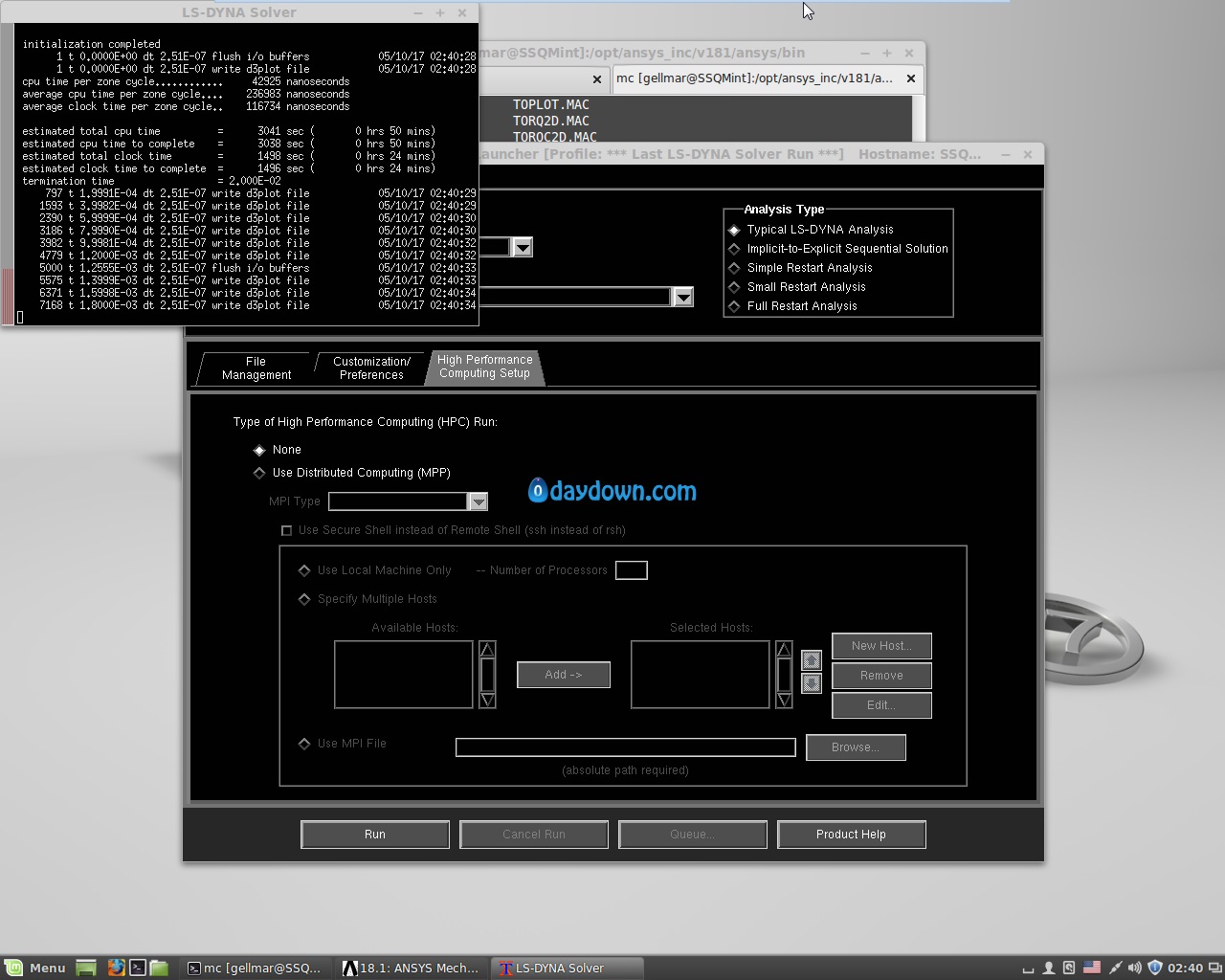Click the network connection tray icon
This screenshot has width=1225, height=980.
click(1114, 968)
